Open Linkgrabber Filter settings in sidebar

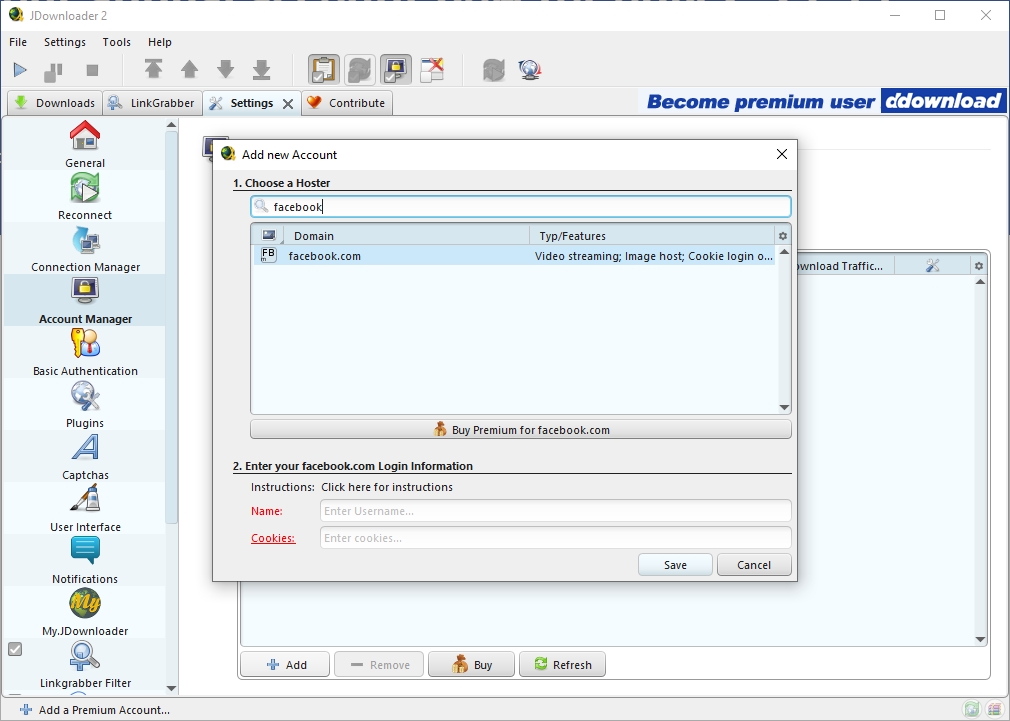click(85, 664)
